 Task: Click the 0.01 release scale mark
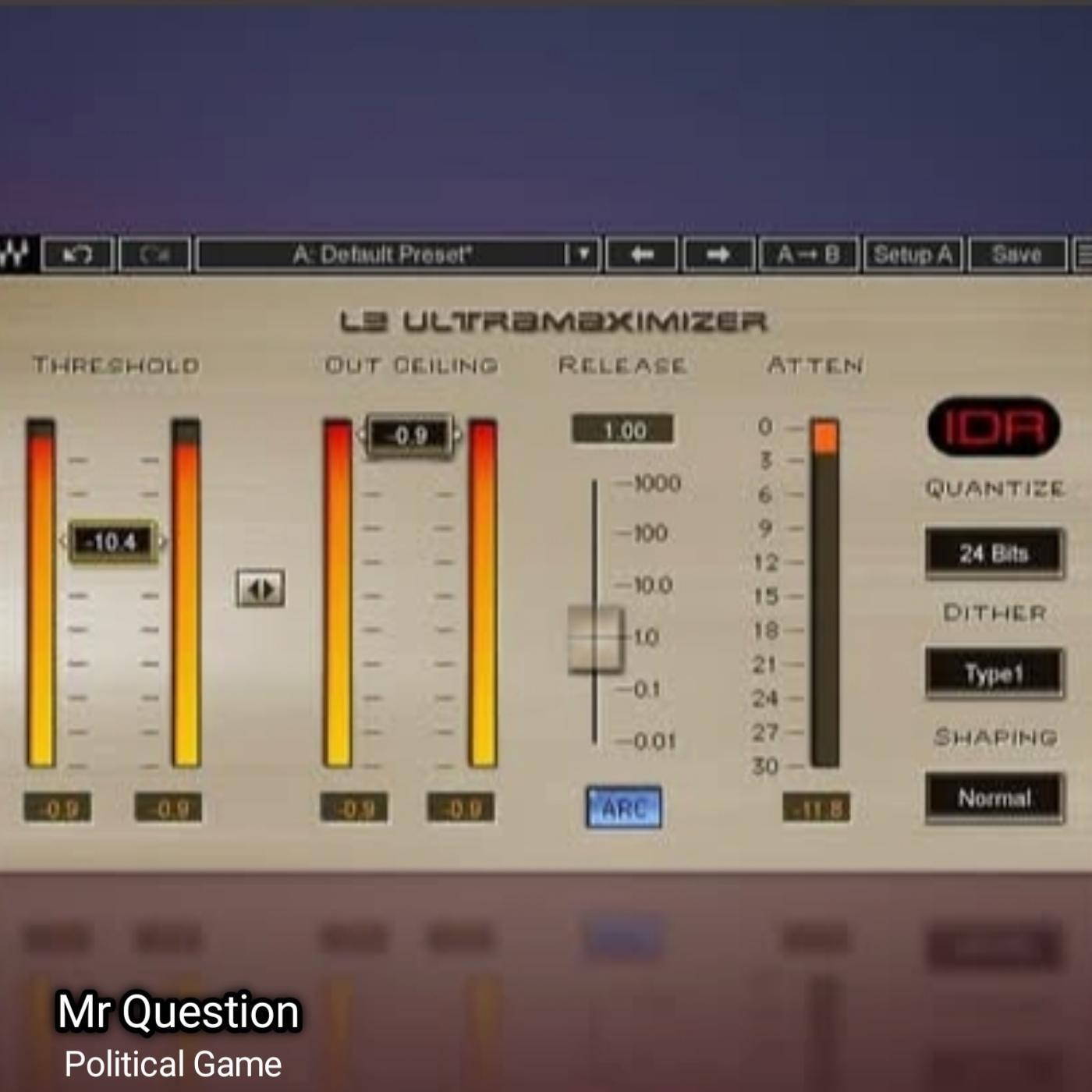coord(654,741)
